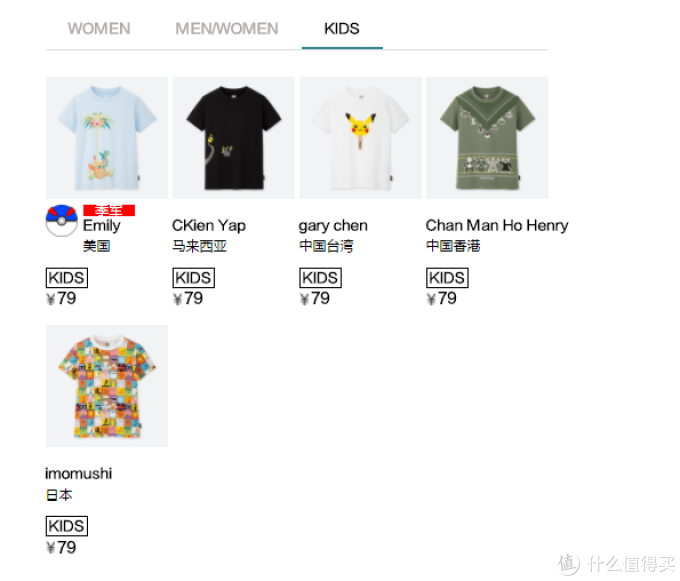Click designer name Emily
680x581 pixels.
tap(102, 225)
